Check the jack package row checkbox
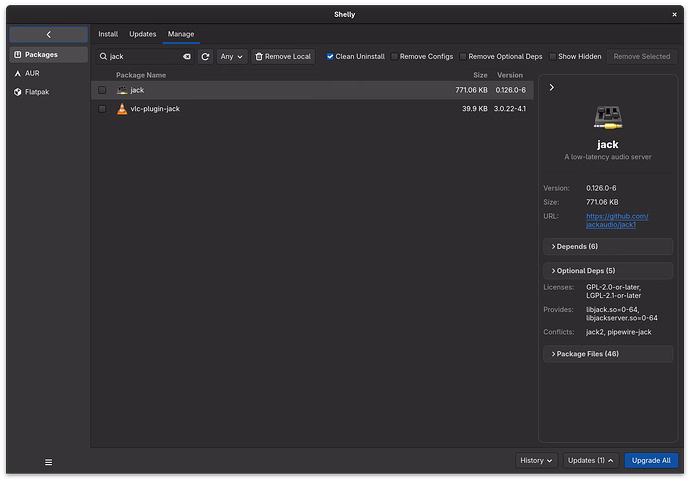The image size is (690, 480). (x=102, y=90)
